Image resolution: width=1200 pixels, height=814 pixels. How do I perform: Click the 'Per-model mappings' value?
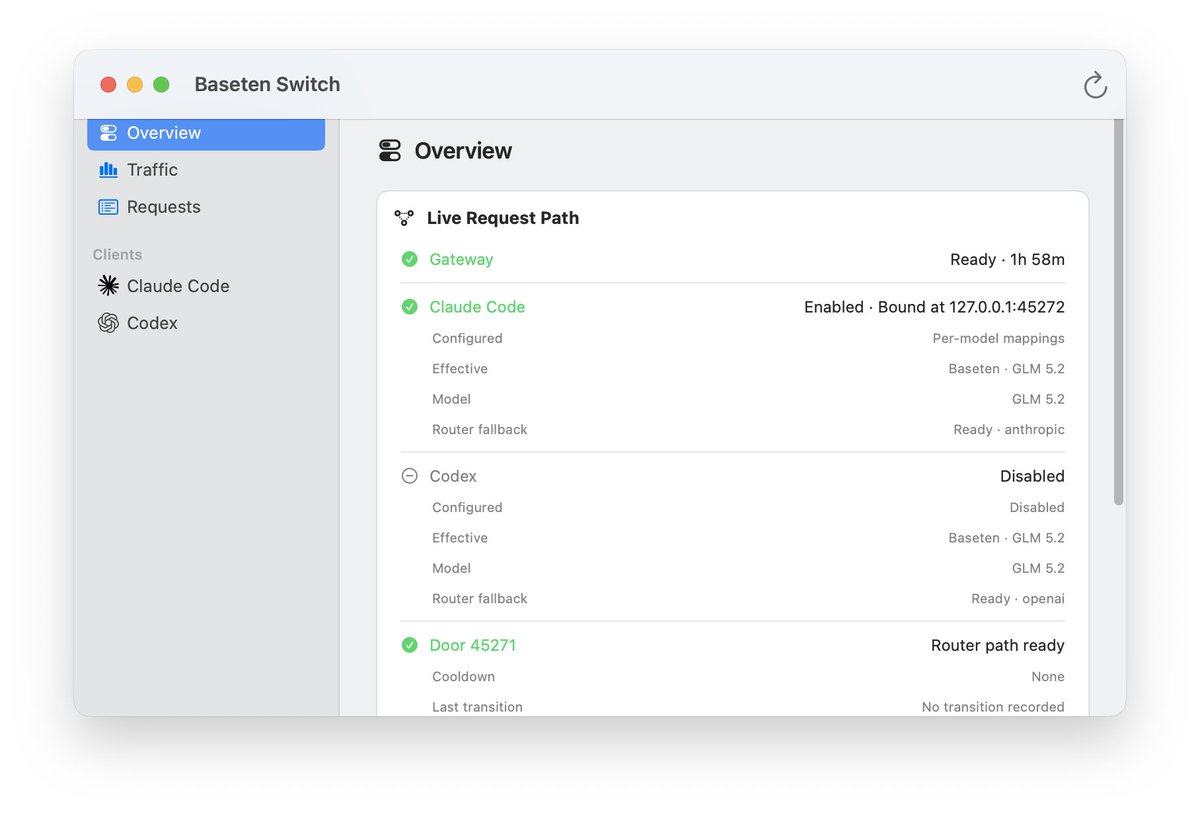998,338
